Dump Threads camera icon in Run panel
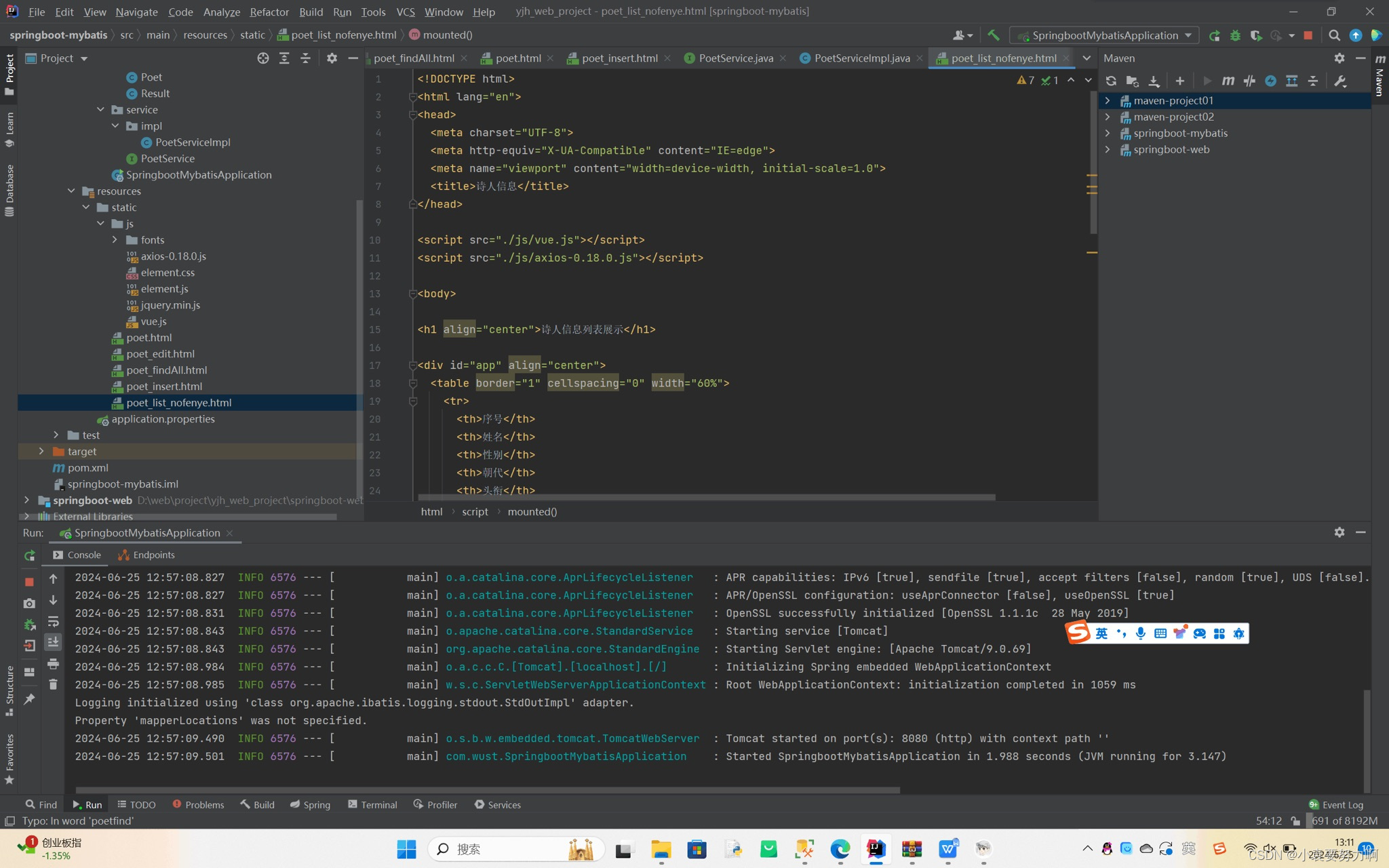The width and height of the screenshot is (1389, 868). 29,603
